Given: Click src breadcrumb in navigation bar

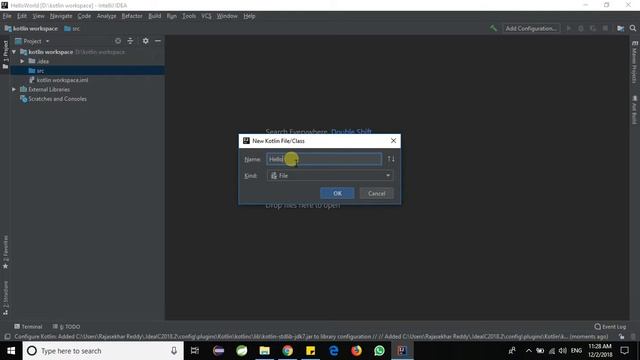Looking at the screenshot, I should pyautogui.click(x=72, y=29).
